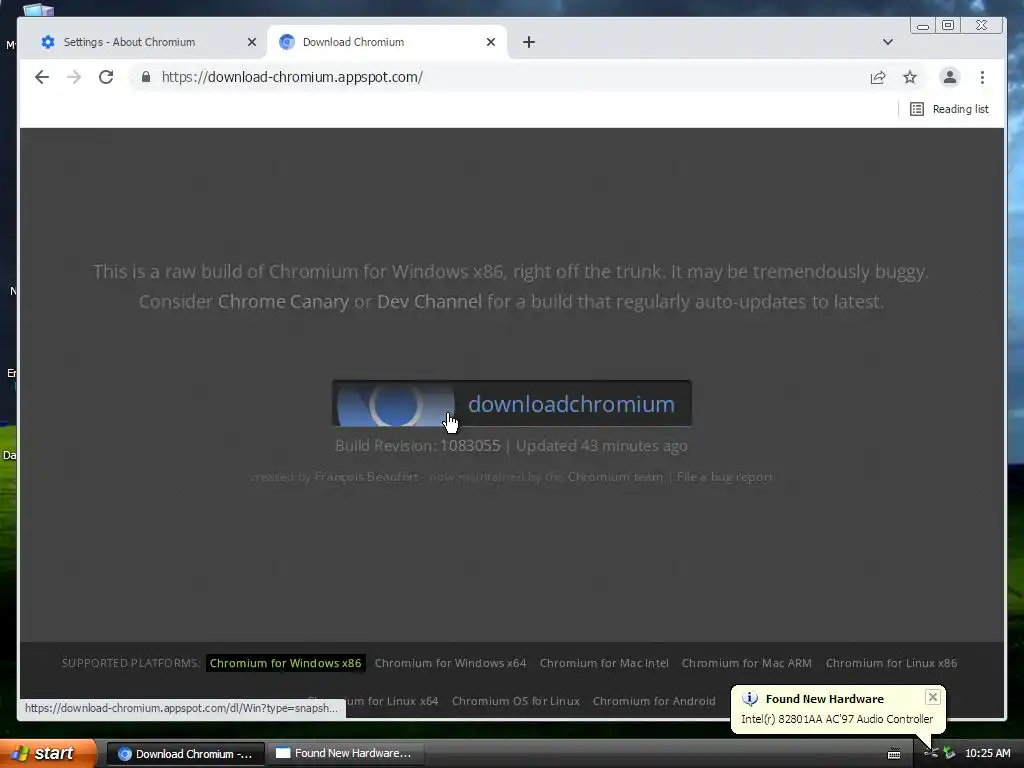Open François Beaufort link
This screenshot has height=768, width=1024.
pyautogui.click(x=366, y=477)
